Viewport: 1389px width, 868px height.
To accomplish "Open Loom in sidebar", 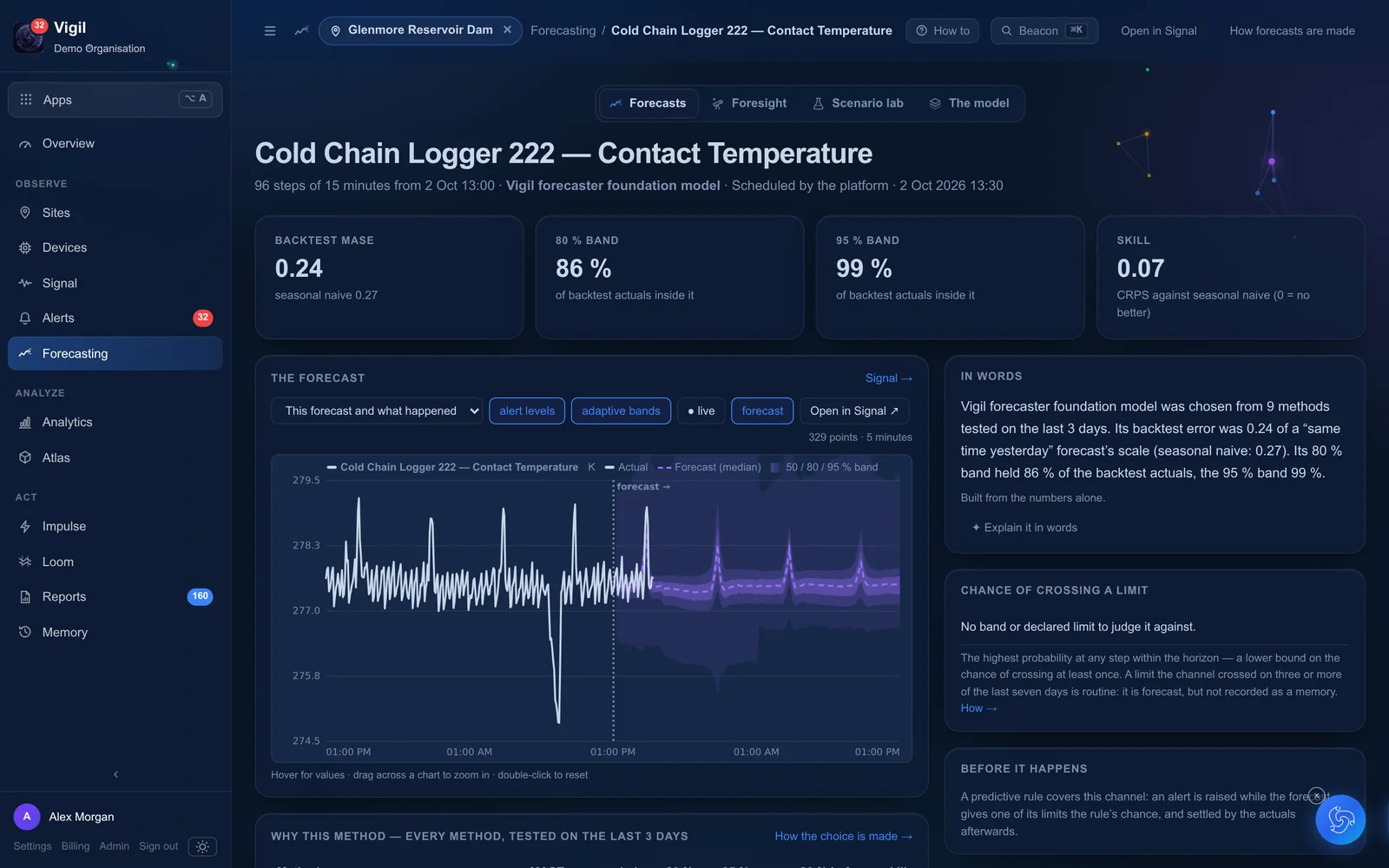I will pos(115,562).
